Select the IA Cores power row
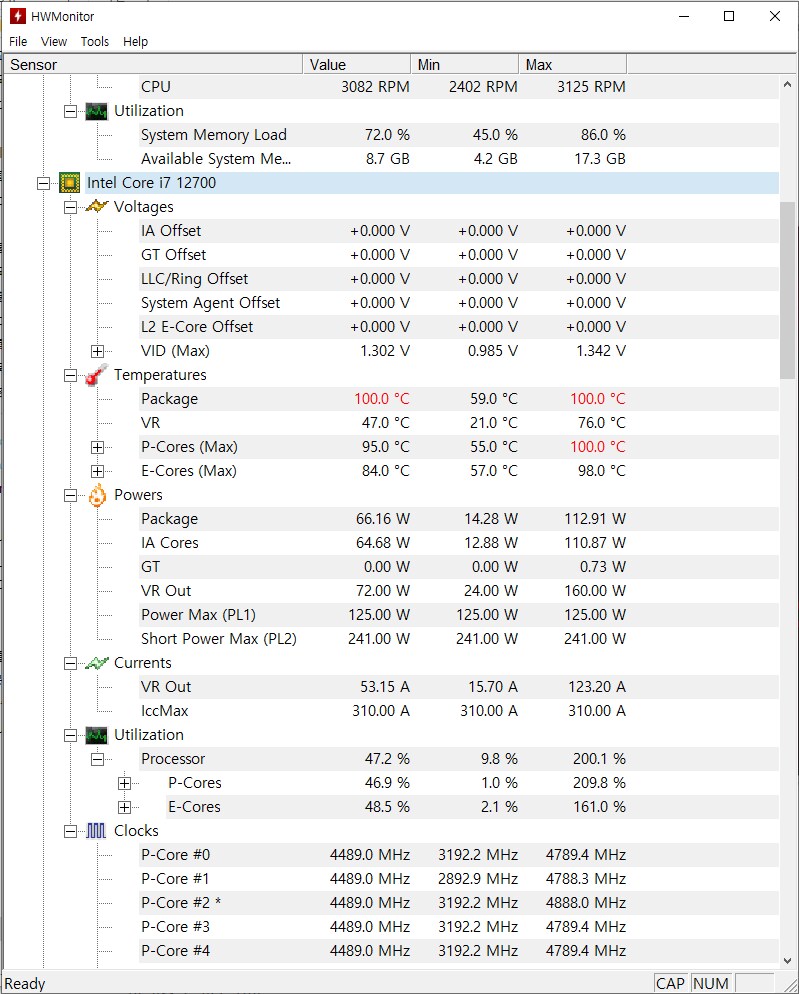This screenshot has width=799, height=994. tap(459, 543)
